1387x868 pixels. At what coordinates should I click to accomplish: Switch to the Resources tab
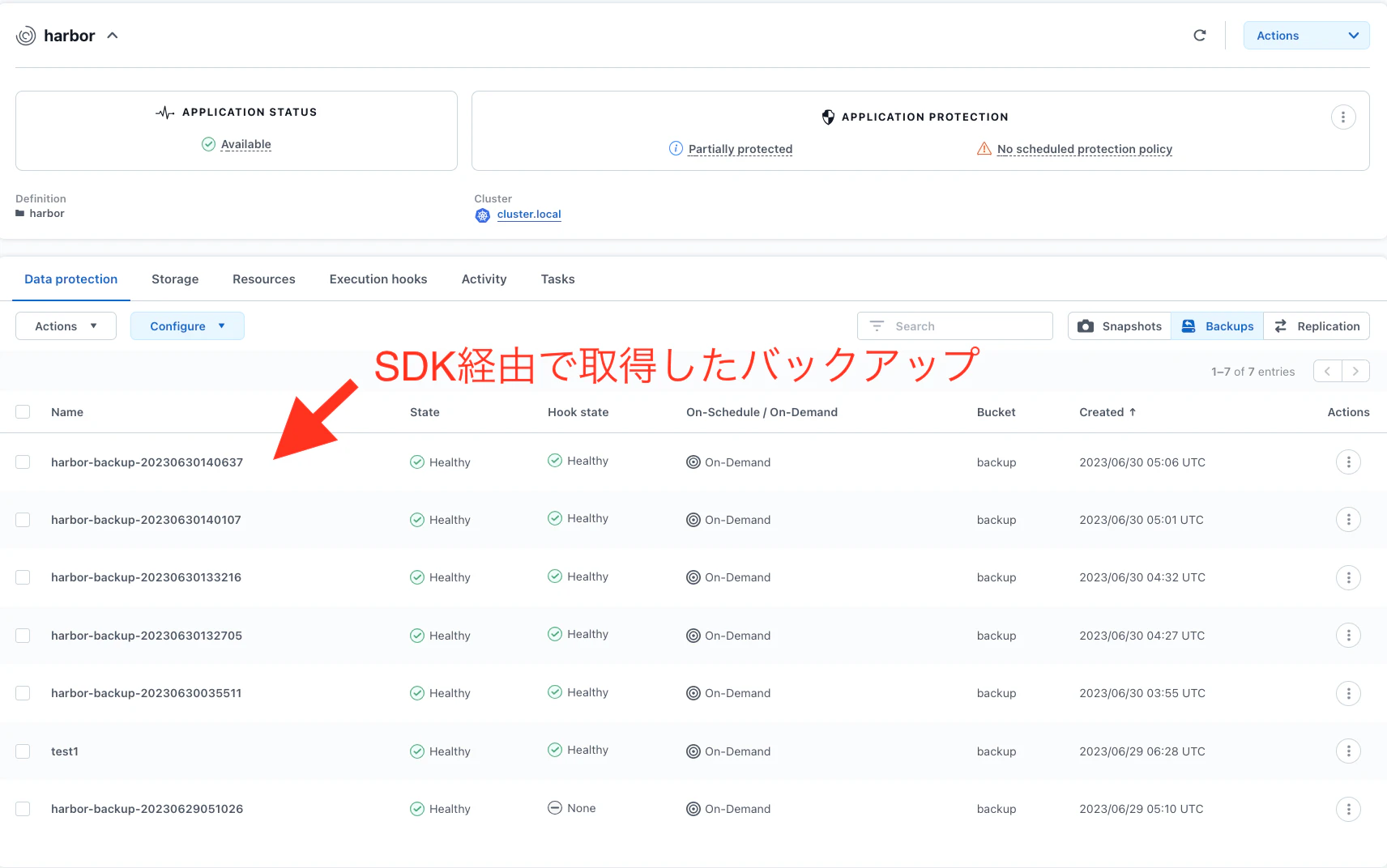click(x=264, y=279)
